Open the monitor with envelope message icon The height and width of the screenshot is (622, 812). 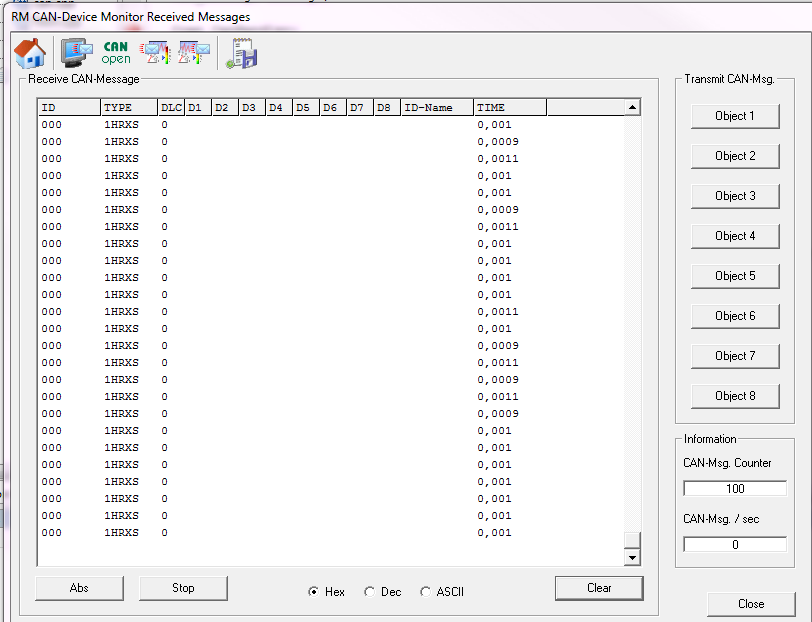[x=76, y=52]
